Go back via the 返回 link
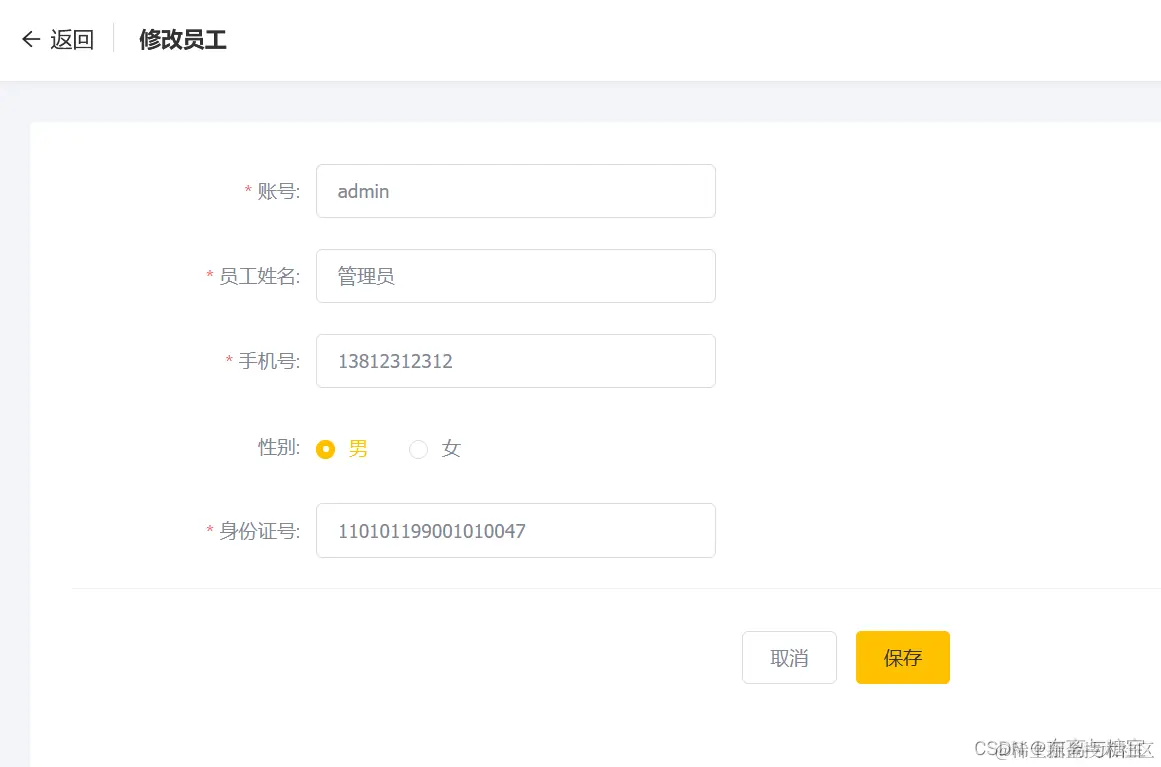Image resolution: width=1161 pixels, height=767 pixels. point(72,39)
